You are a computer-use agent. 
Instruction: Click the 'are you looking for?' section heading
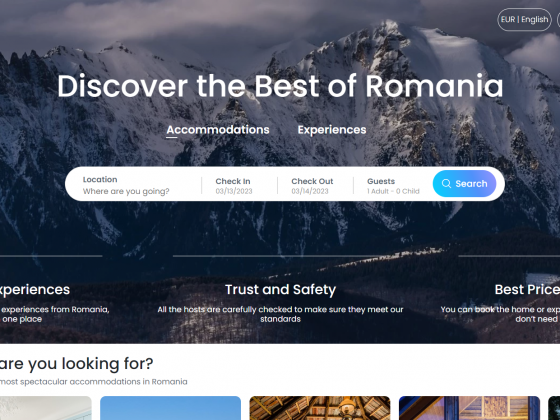coord(76,364)
